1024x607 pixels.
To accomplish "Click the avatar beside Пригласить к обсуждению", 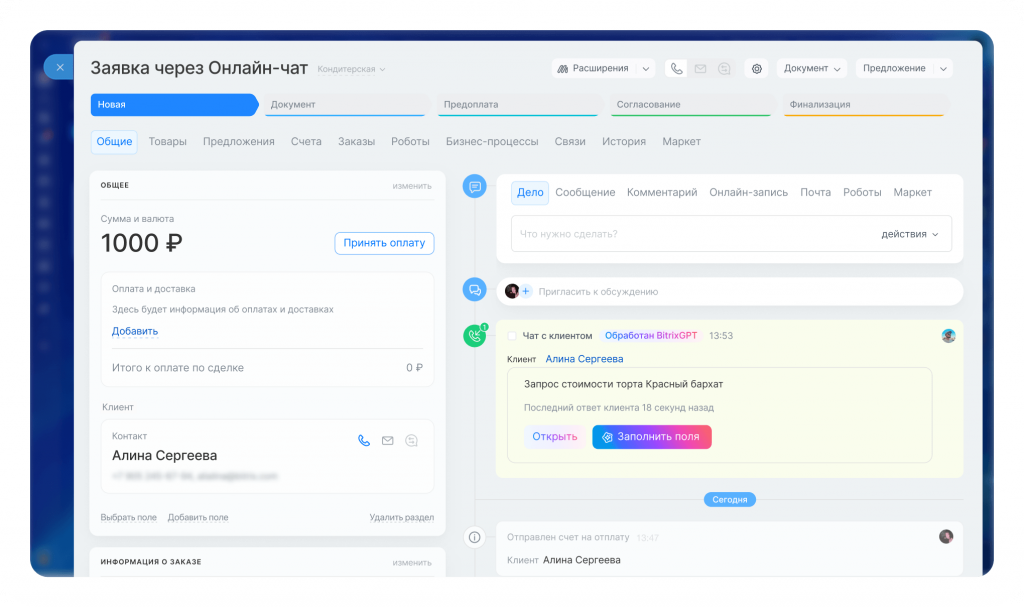I will pos(512,291).
